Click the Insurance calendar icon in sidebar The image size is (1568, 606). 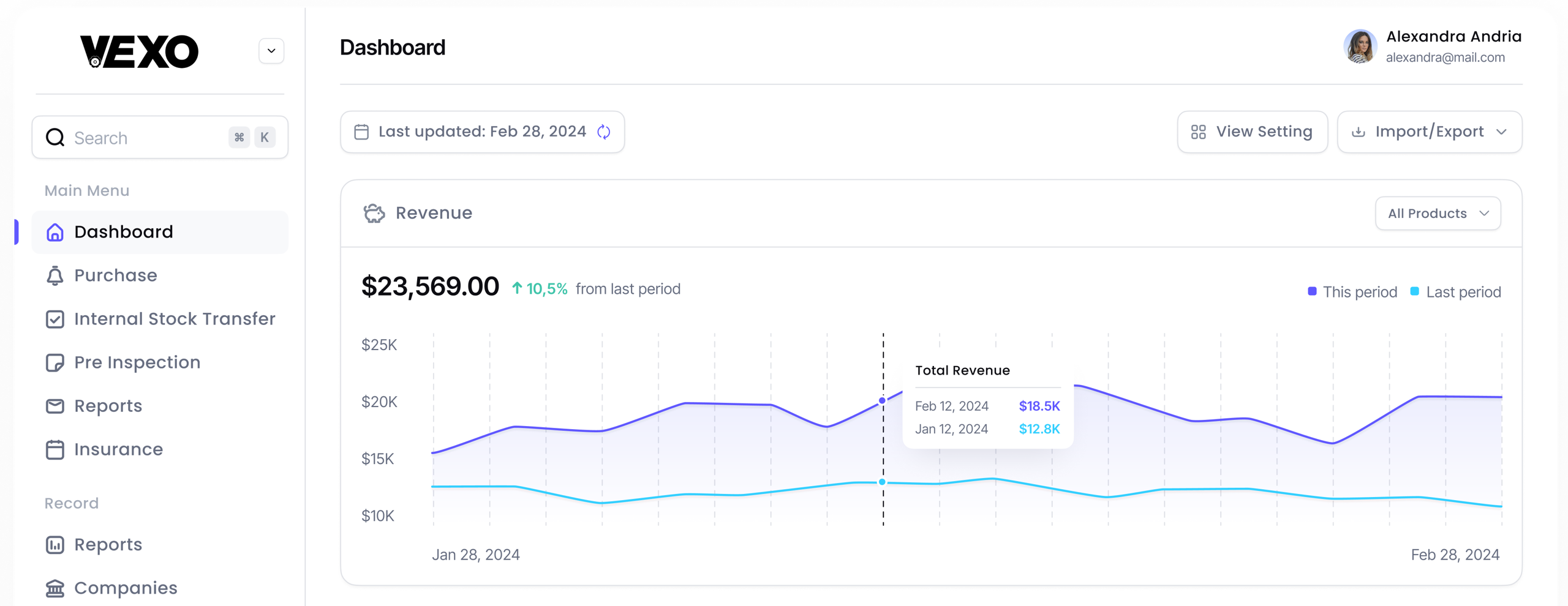click(55, 450)
